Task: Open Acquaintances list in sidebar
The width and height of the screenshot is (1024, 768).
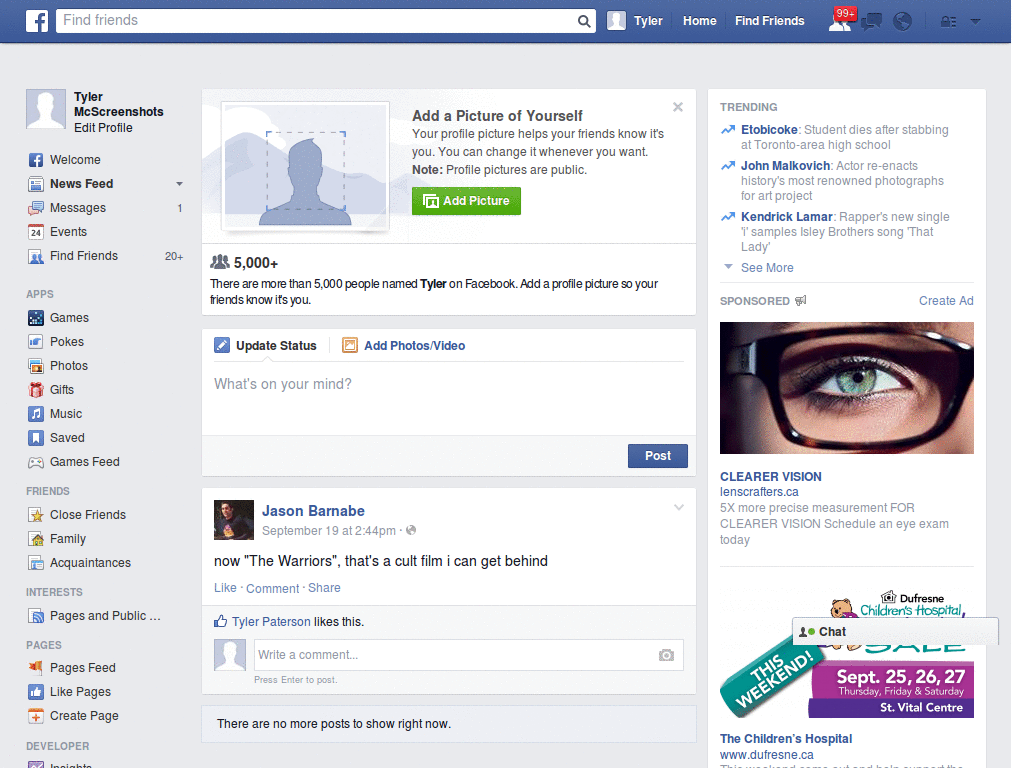Action: [x=90, y=563]
